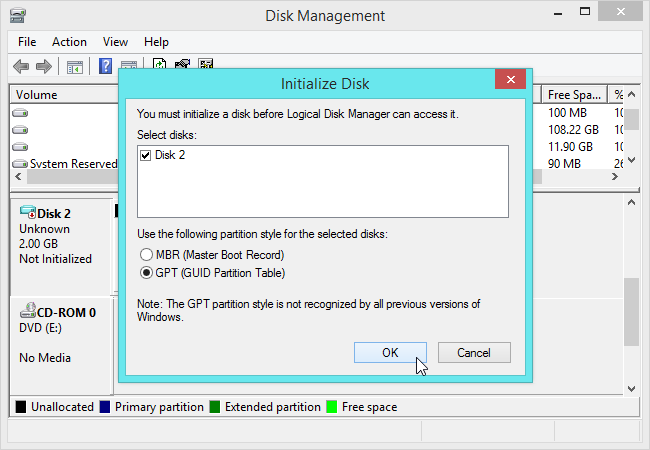Open the Action menu
The width and height of the screenshot is (650, 450).
click(x=69, y=42)
